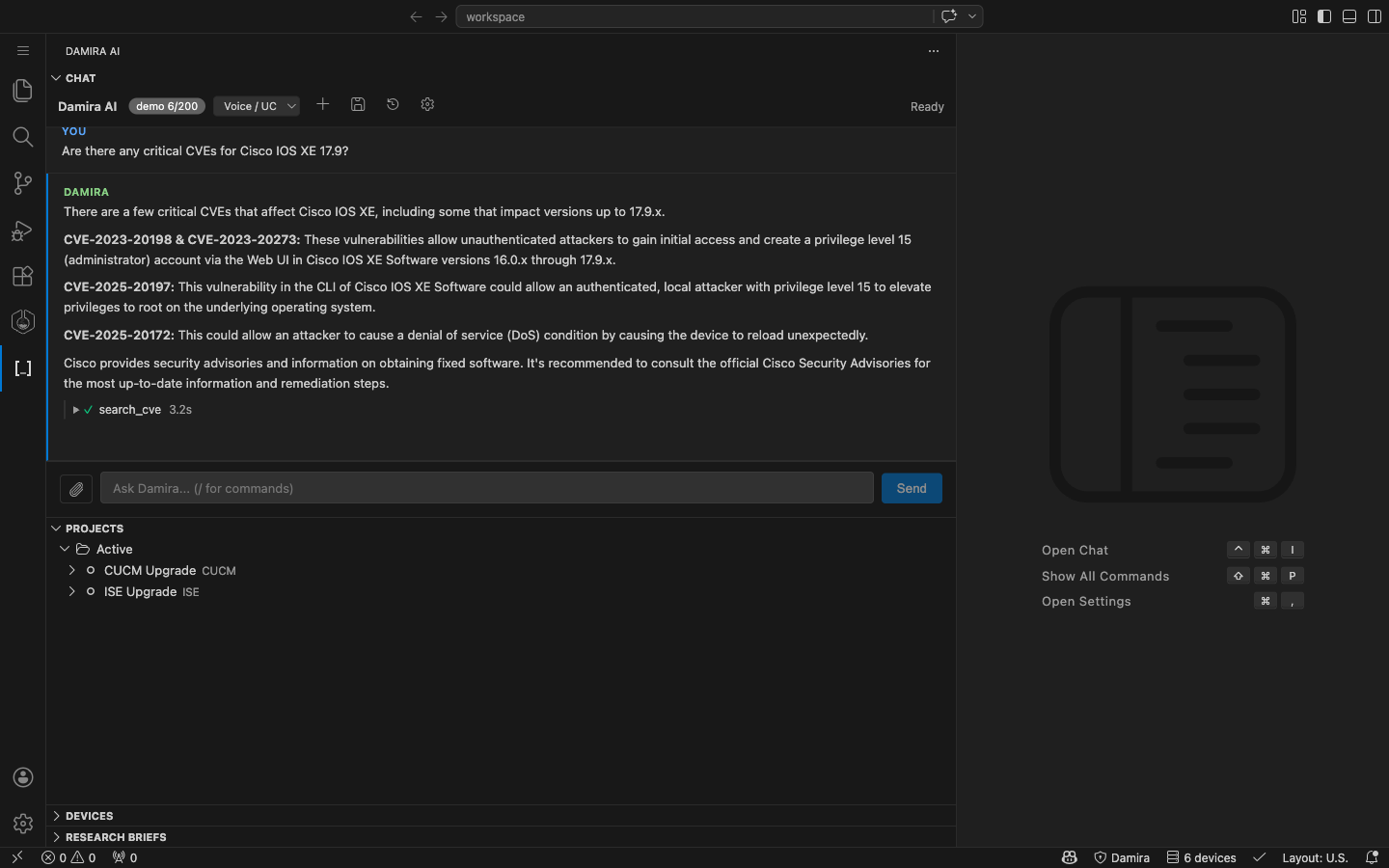Open the Source Control view
The height and width of the screenshot is (868, 1389).
(23, 183)
